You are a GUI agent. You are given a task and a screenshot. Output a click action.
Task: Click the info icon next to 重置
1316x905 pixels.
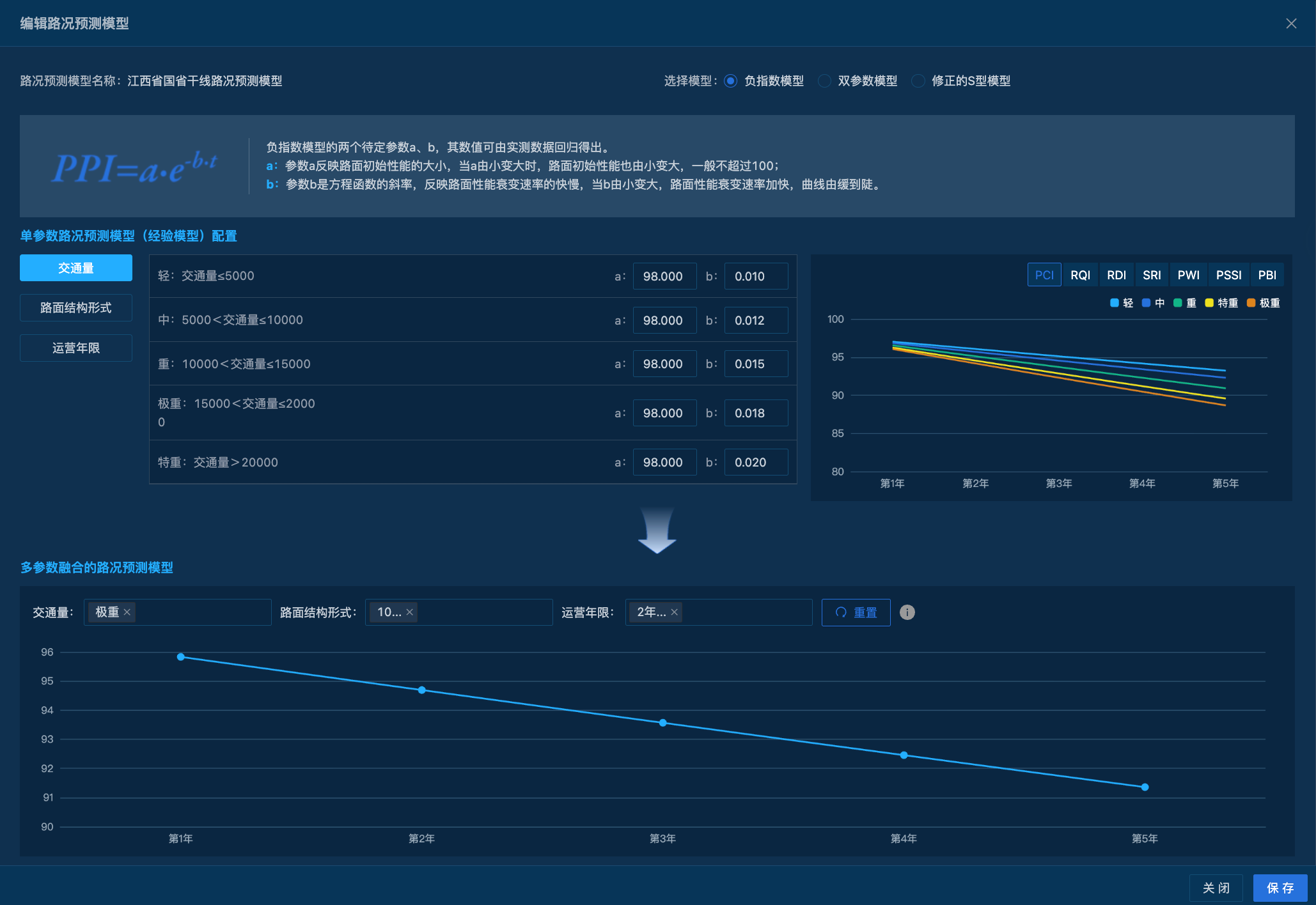(907, 612)
